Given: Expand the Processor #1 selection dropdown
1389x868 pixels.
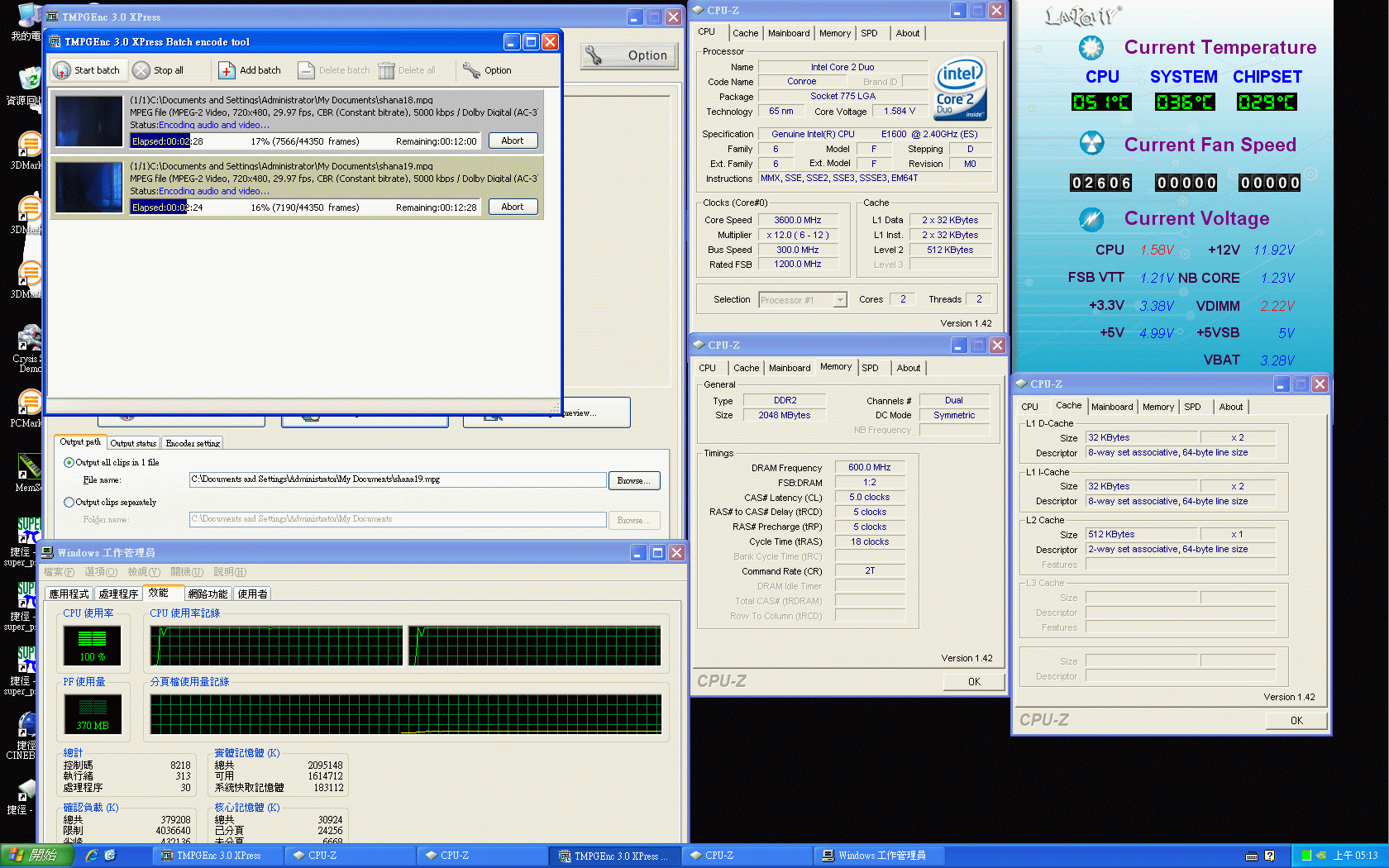Looking at the screenshot, I should pyautogui.click(x=840, y=300).
